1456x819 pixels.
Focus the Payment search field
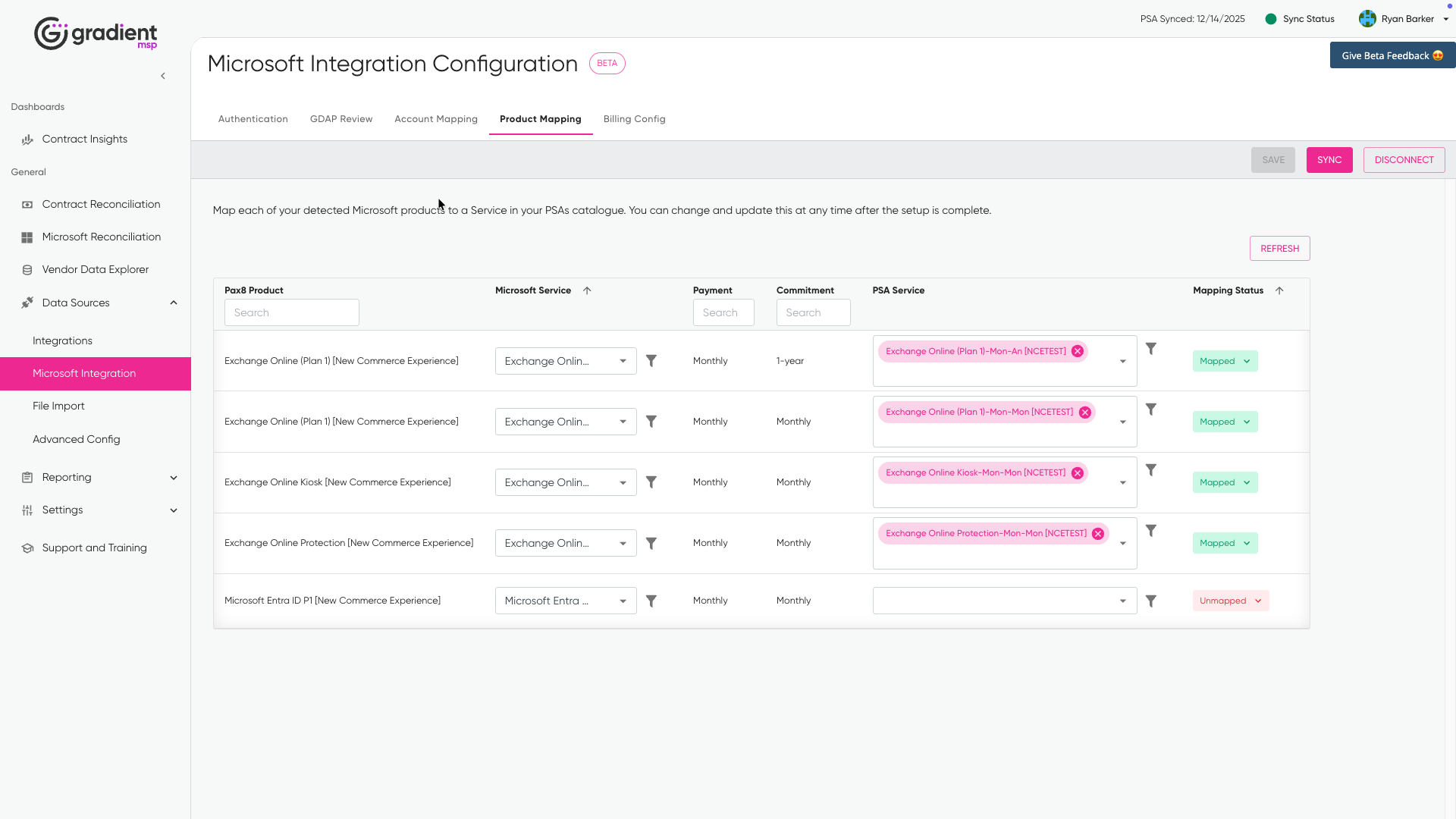(723, 312)
